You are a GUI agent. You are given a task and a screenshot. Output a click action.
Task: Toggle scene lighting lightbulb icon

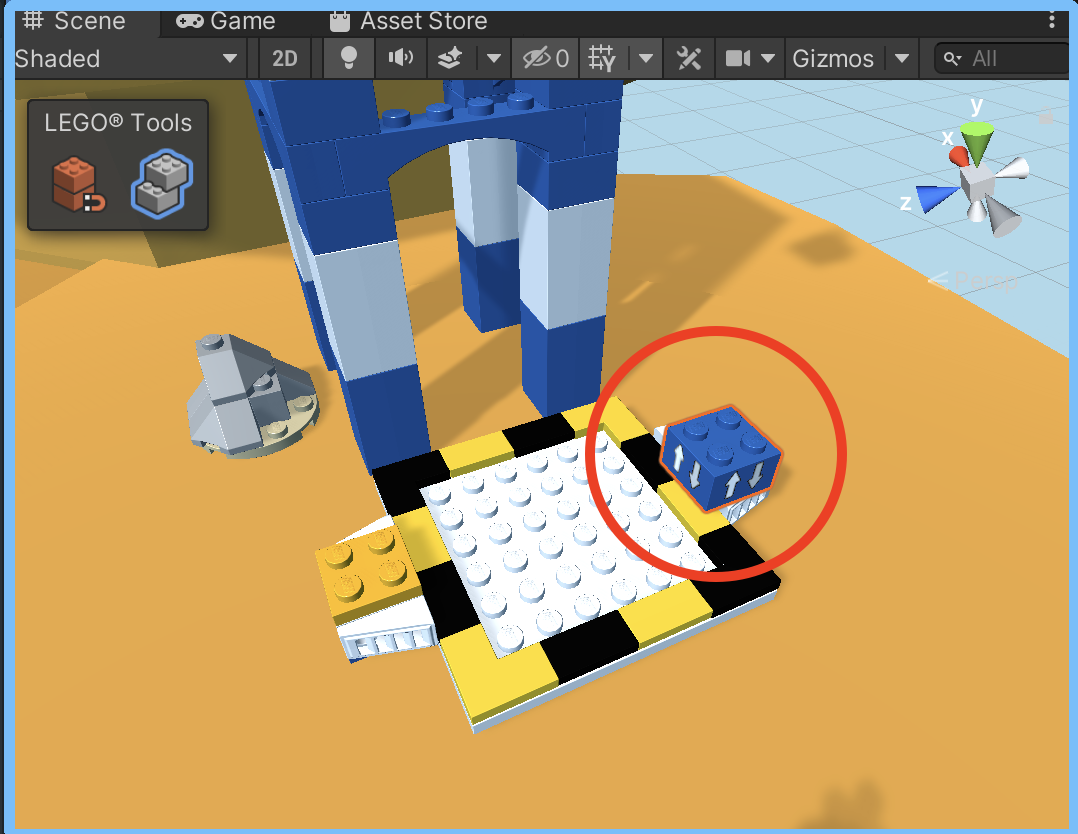click(349, 59)
